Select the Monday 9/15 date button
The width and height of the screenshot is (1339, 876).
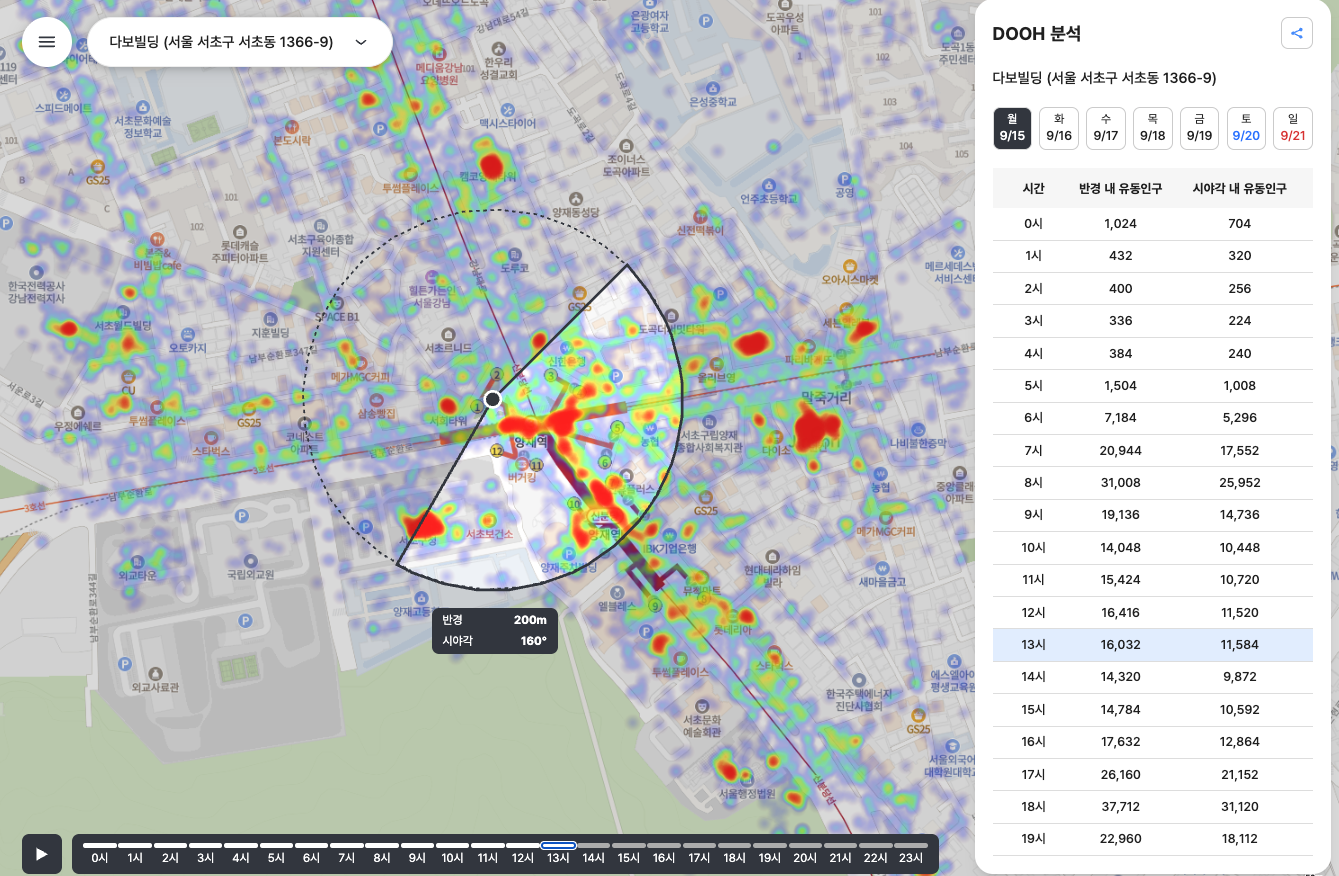tap(1011, 128)
